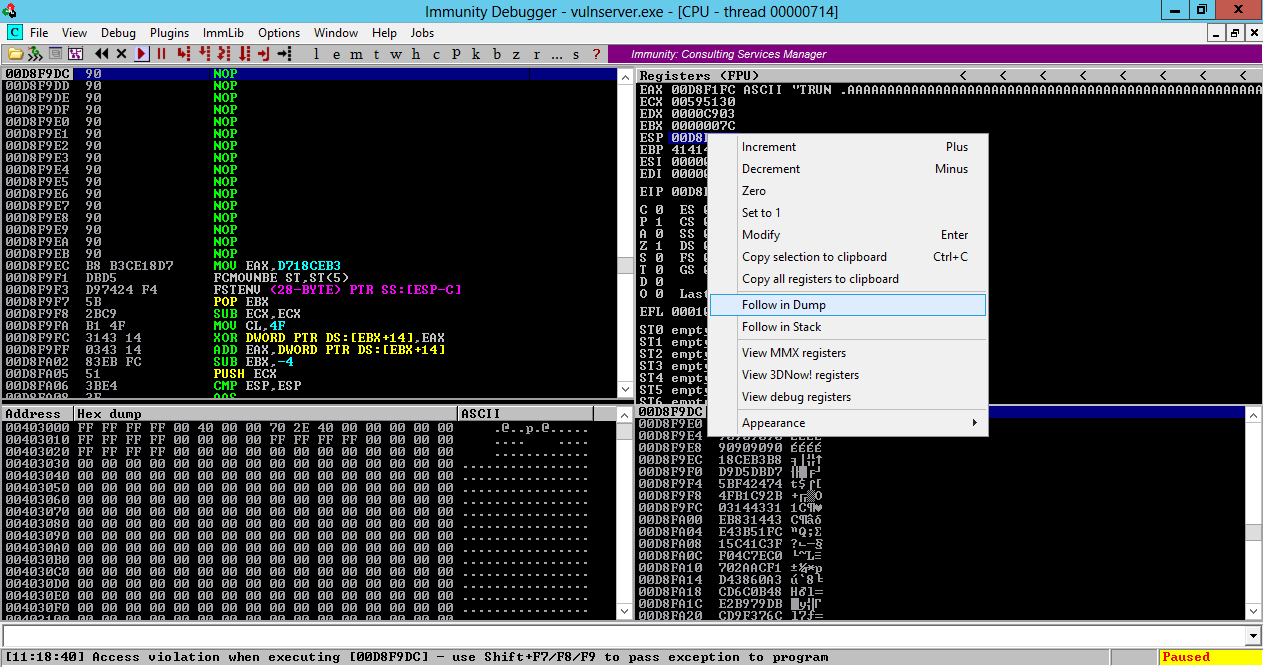This screenshot has height=667, width=1263.
Task: Click the Step over toolbar icon
Action: pos(204,54)
